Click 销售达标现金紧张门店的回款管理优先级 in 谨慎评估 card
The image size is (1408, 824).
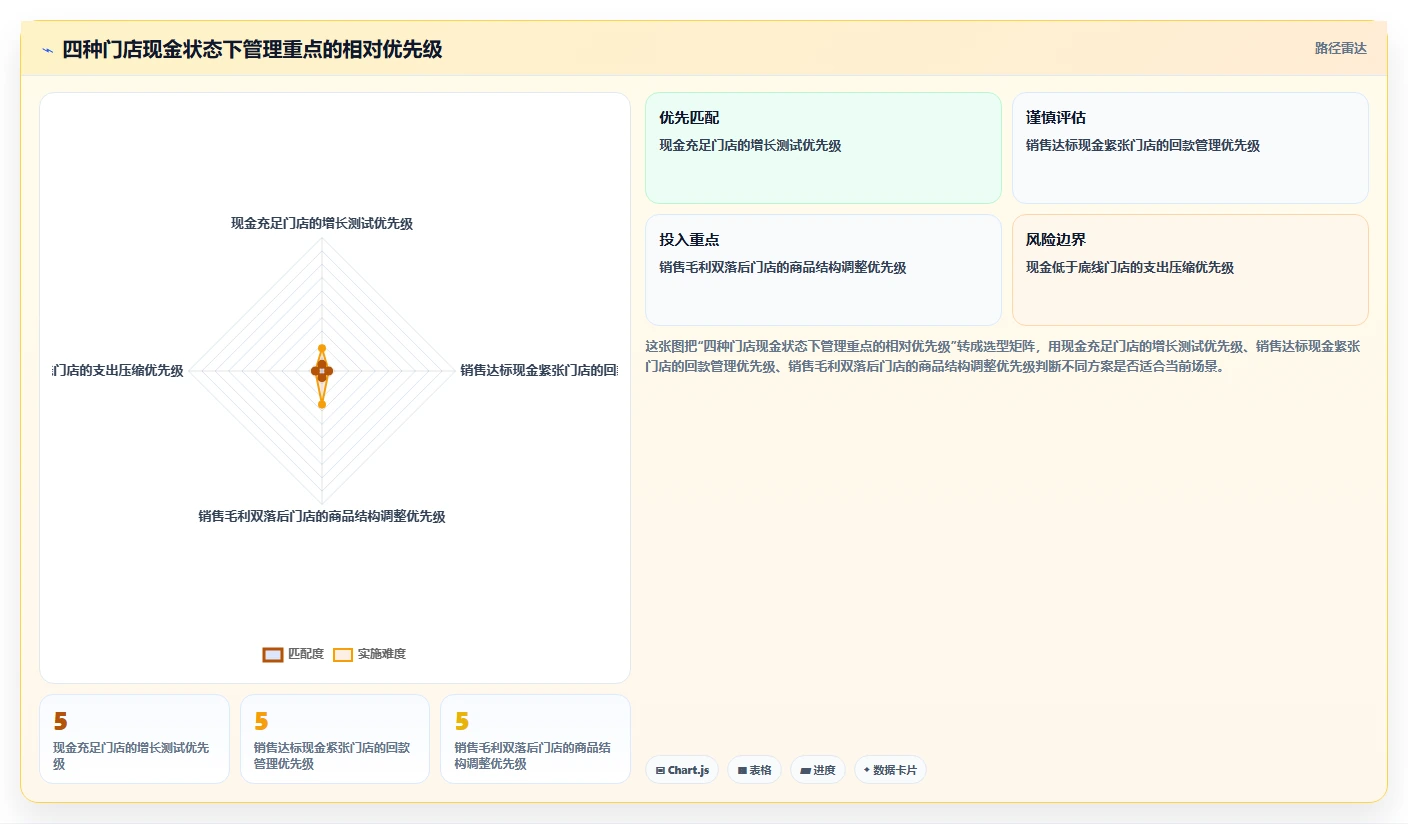[1143, 146]
